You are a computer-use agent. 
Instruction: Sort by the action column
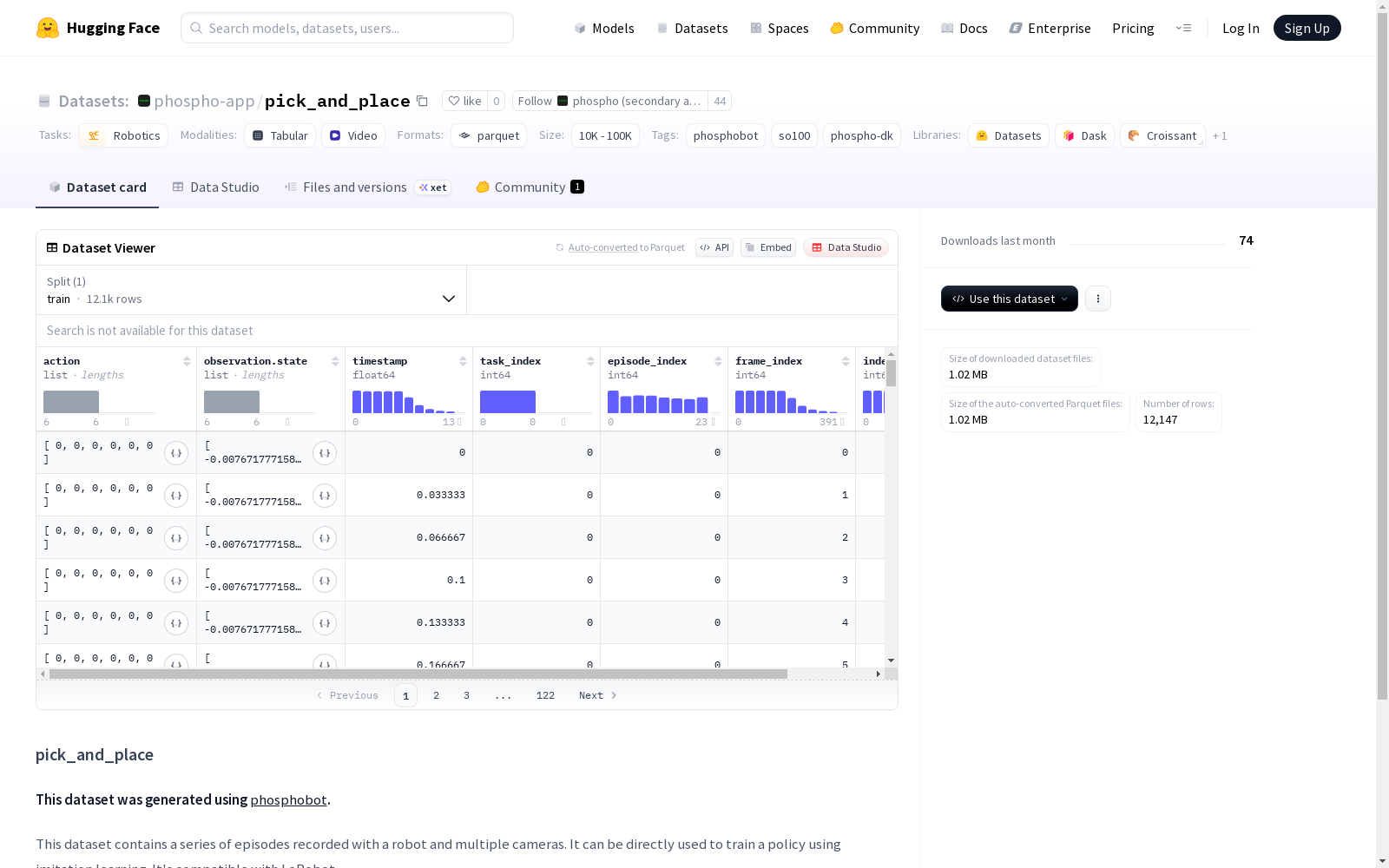187,361
